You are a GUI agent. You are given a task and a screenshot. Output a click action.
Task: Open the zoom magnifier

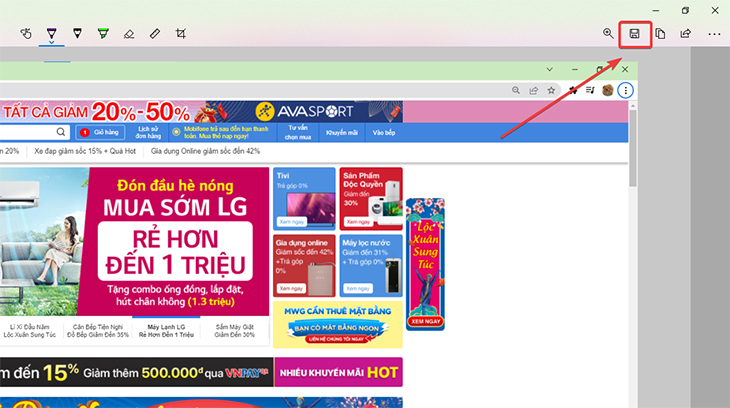point(608,34)
